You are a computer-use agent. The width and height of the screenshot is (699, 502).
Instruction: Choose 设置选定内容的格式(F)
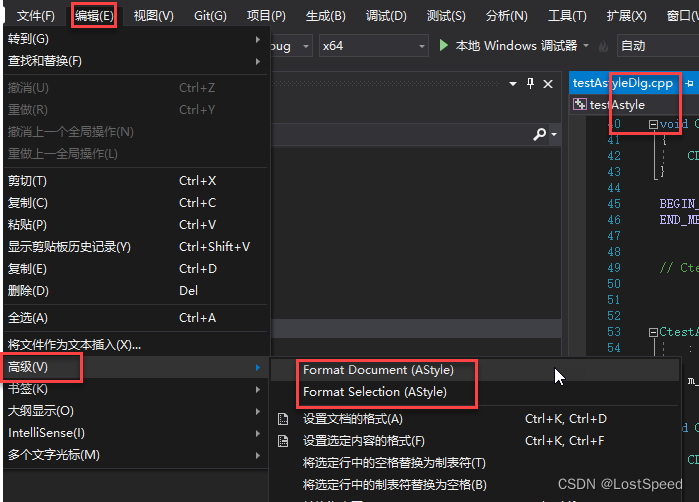click(x=475, y=441)
